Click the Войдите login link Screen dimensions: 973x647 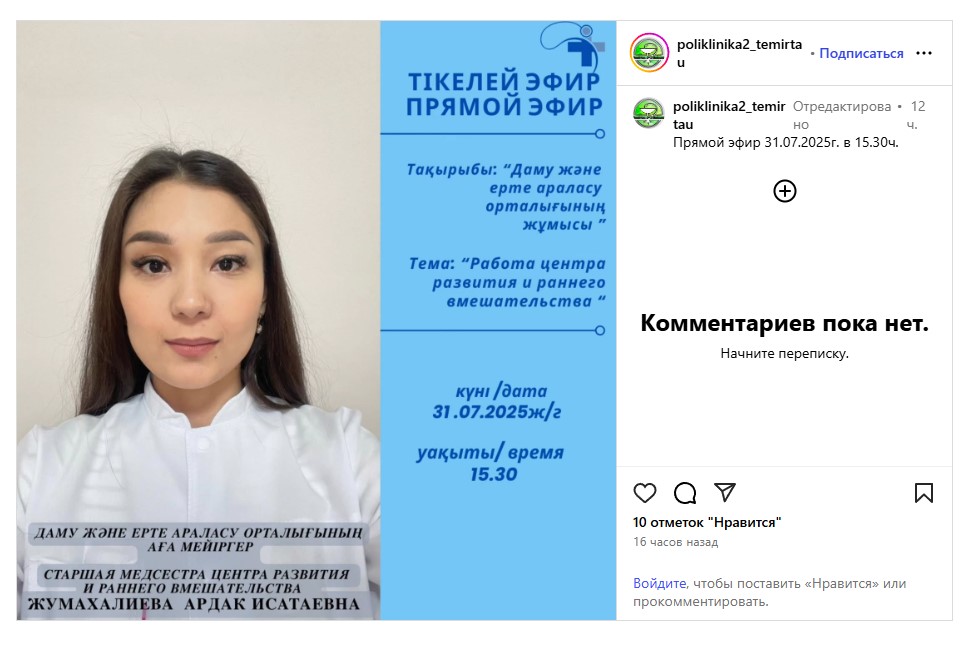pos(659,583)
